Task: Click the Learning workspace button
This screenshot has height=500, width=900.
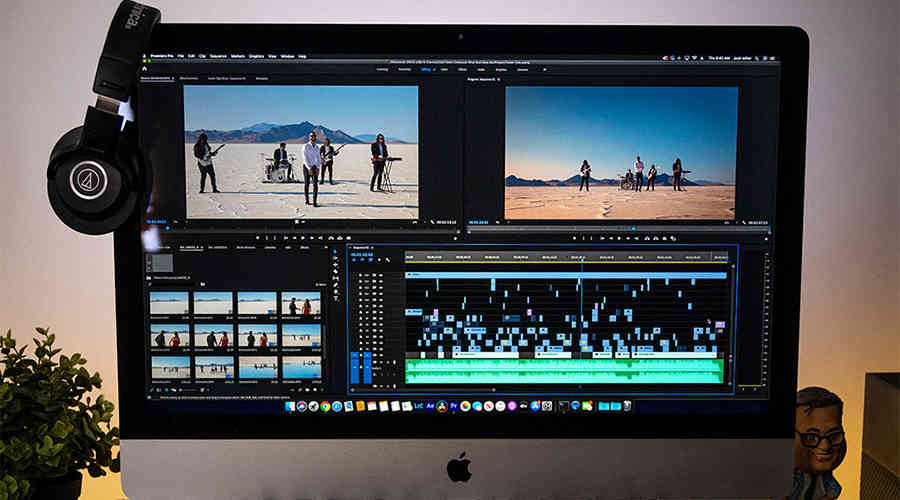Action: 382,69
